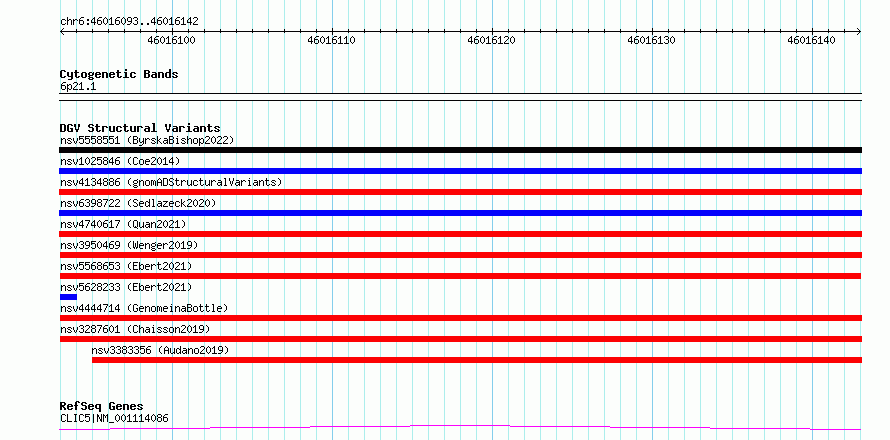Click the nsv5568653 (Ebert2021) label
This screenshot has height=440, width=890.
tap(126, 266)
